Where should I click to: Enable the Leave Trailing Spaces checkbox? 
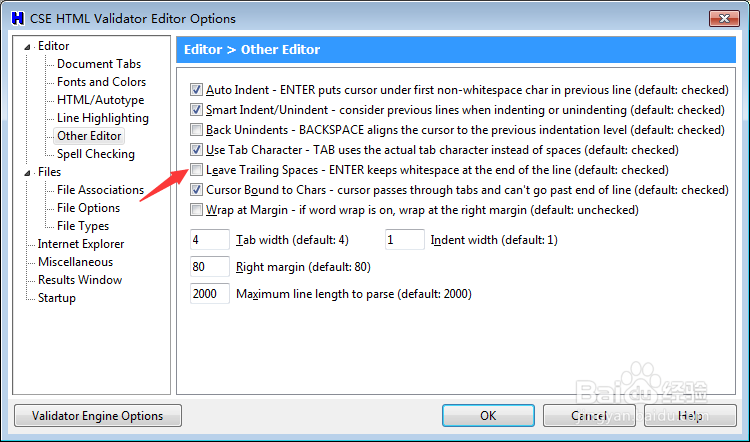tap(196, 170)
